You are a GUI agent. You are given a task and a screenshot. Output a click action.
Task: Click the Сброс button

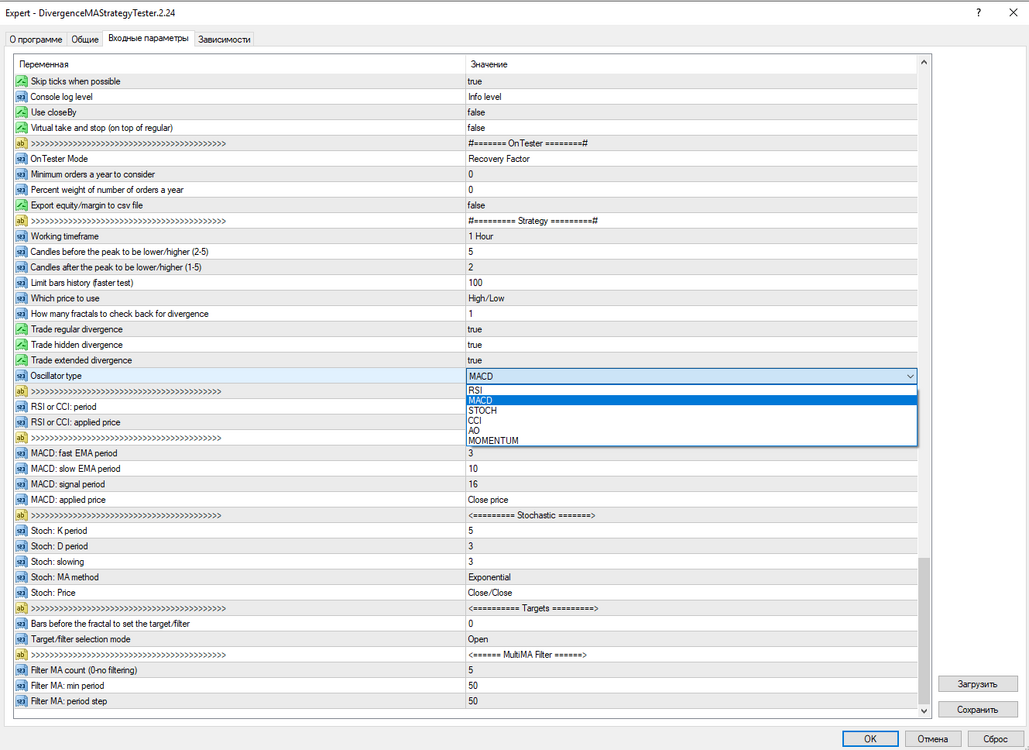995,739
